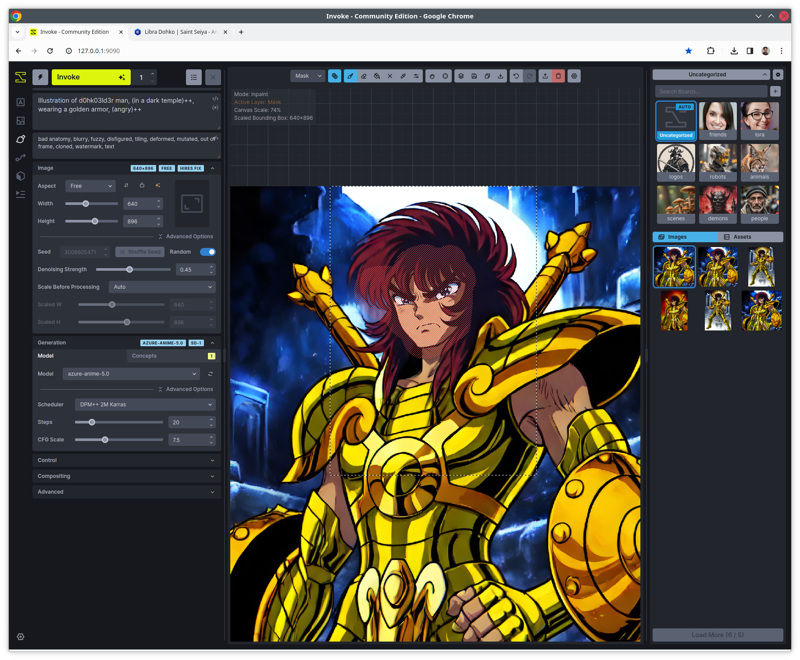Screen dimensions: 800x660
Task: Switch to the Assets gallery tab
Action: pos(751,237)
